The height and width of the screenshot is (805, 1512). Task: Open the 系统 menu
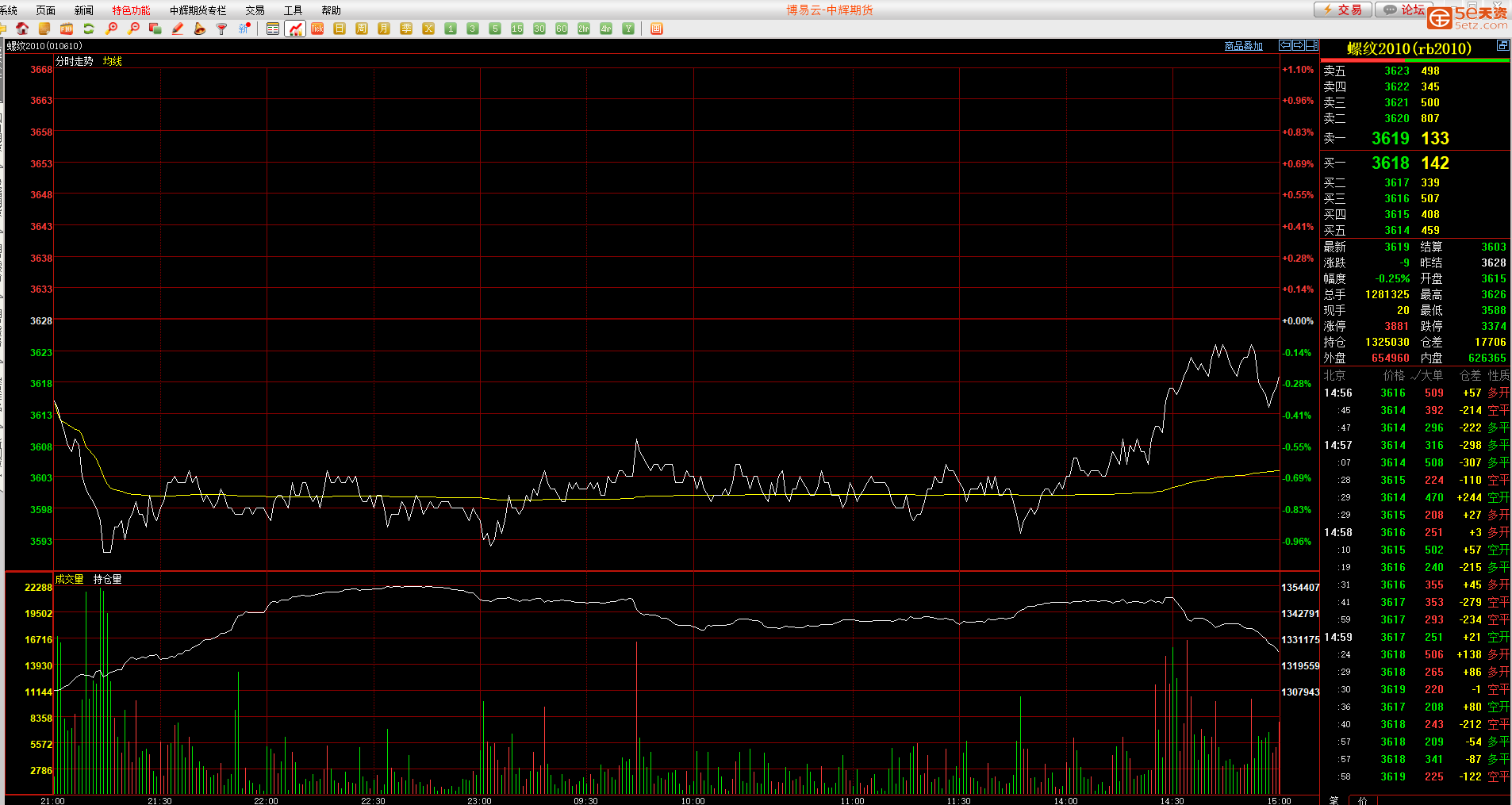[9, 10]
